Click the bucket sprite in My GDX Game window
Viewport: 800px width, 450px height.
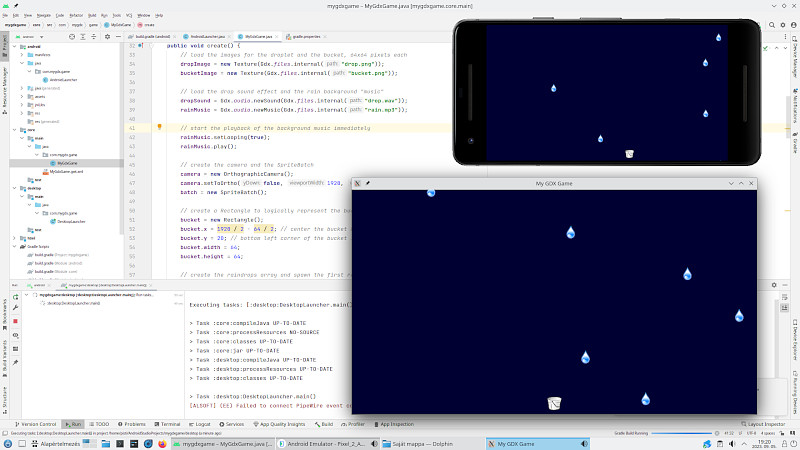pyautogui.click(x=554, y=403)
